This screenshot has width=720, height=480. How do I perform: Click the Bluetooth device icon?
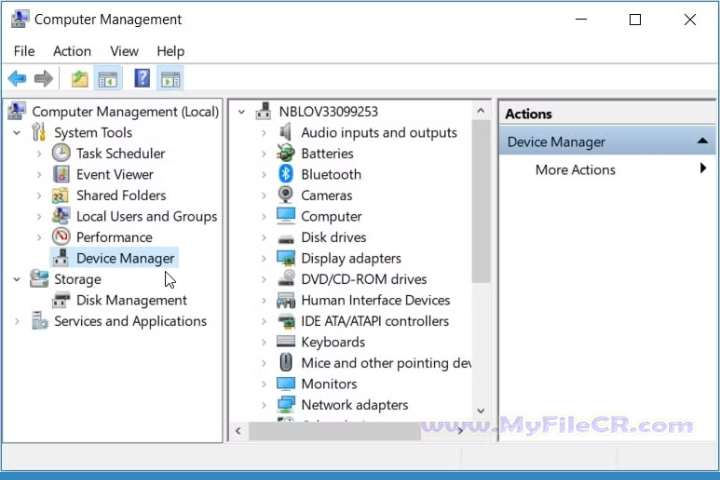(286, 174)
